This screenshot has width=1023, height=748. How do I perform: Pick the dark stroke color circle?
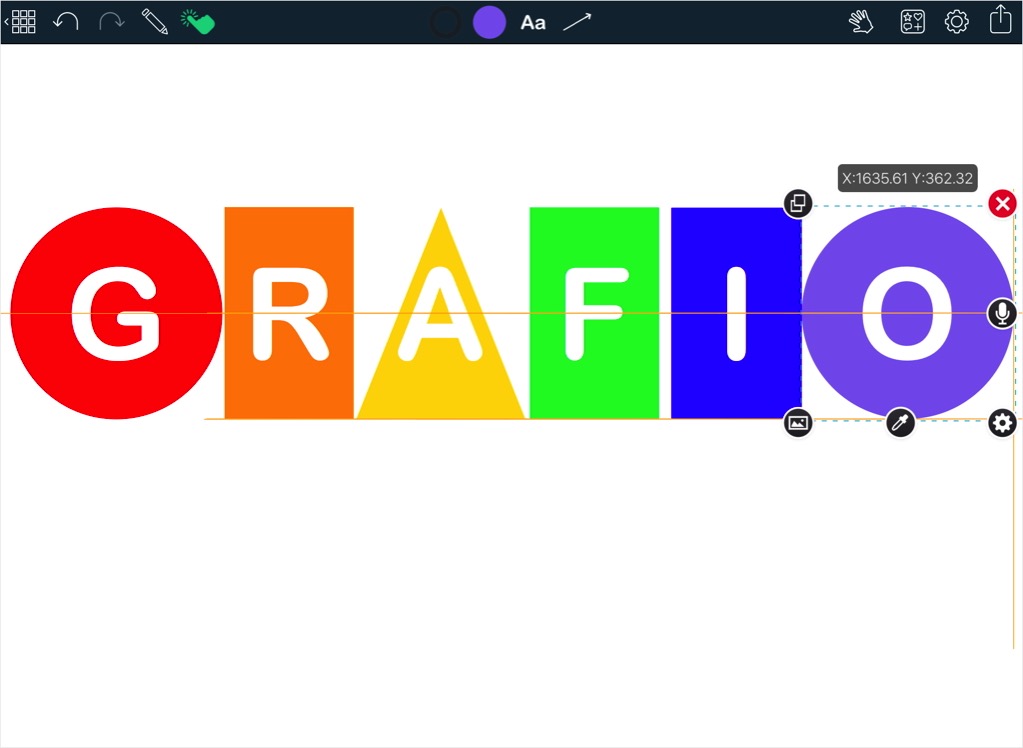click(446, 22)
